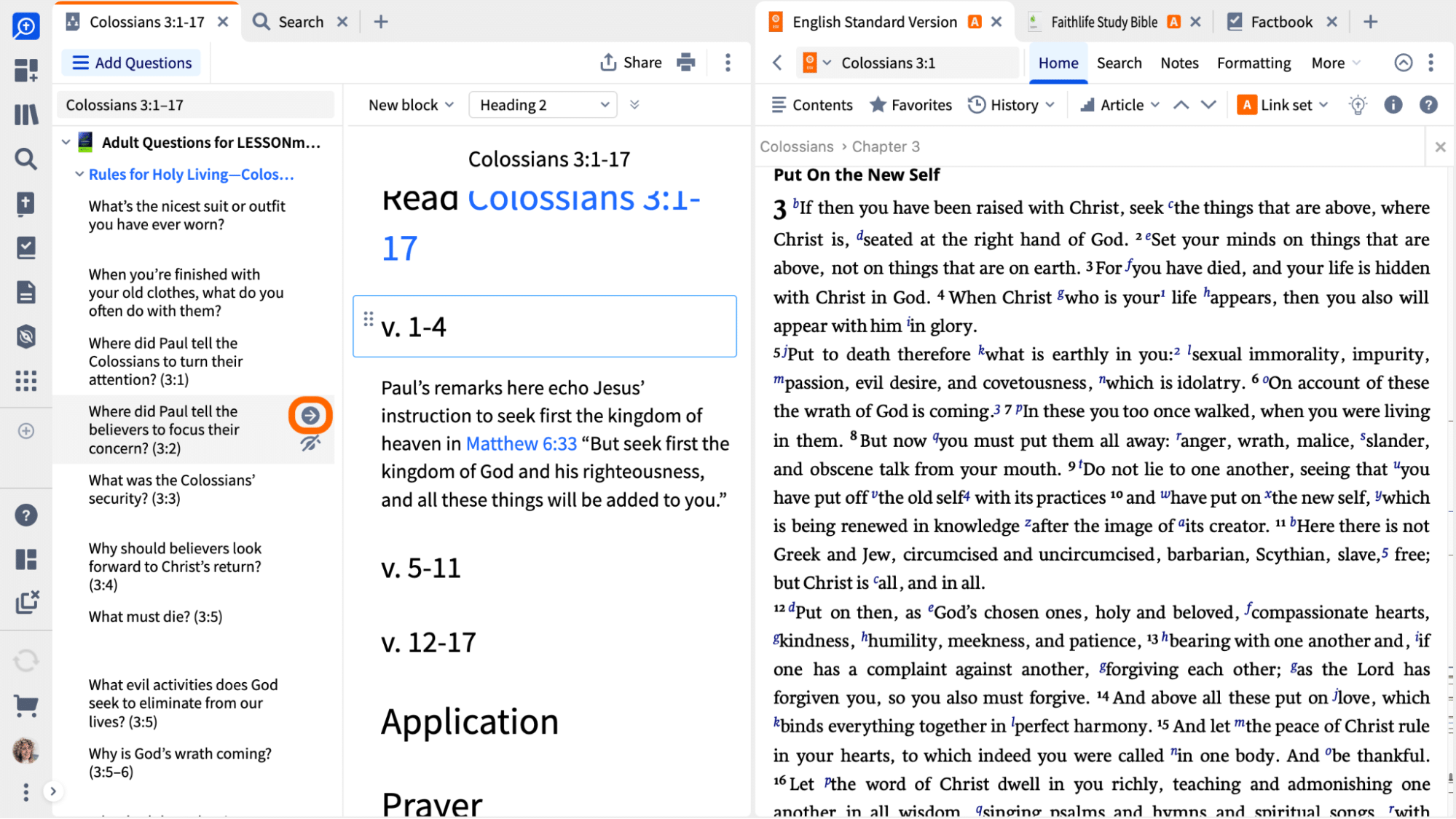Click the circled plus icon in the sidebar
The height and width of the screenshot is (819, 1456).
[25, 431]
